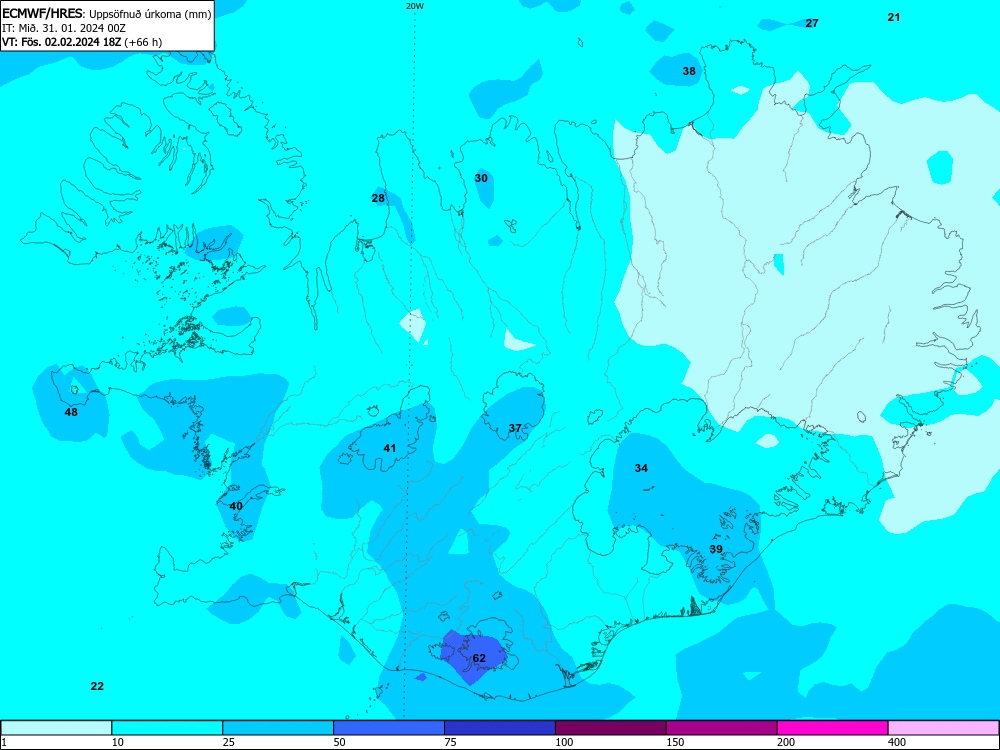Image resolution: width=1000 pixels, height=750 pixels.
Task: Click the 37 mm precipitation label
Action: (x=515, y=428)
